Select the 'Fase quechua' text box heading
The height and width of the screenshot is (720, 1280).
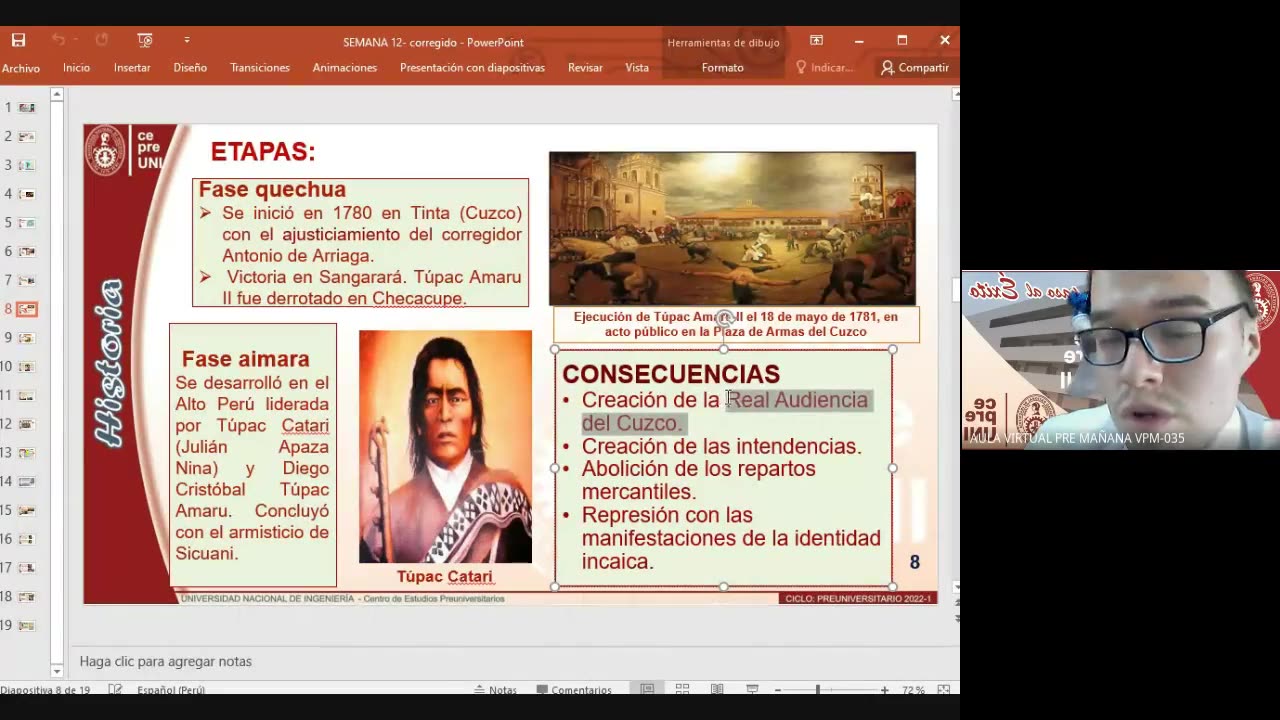pyautogui.click(x=272, y=189)
